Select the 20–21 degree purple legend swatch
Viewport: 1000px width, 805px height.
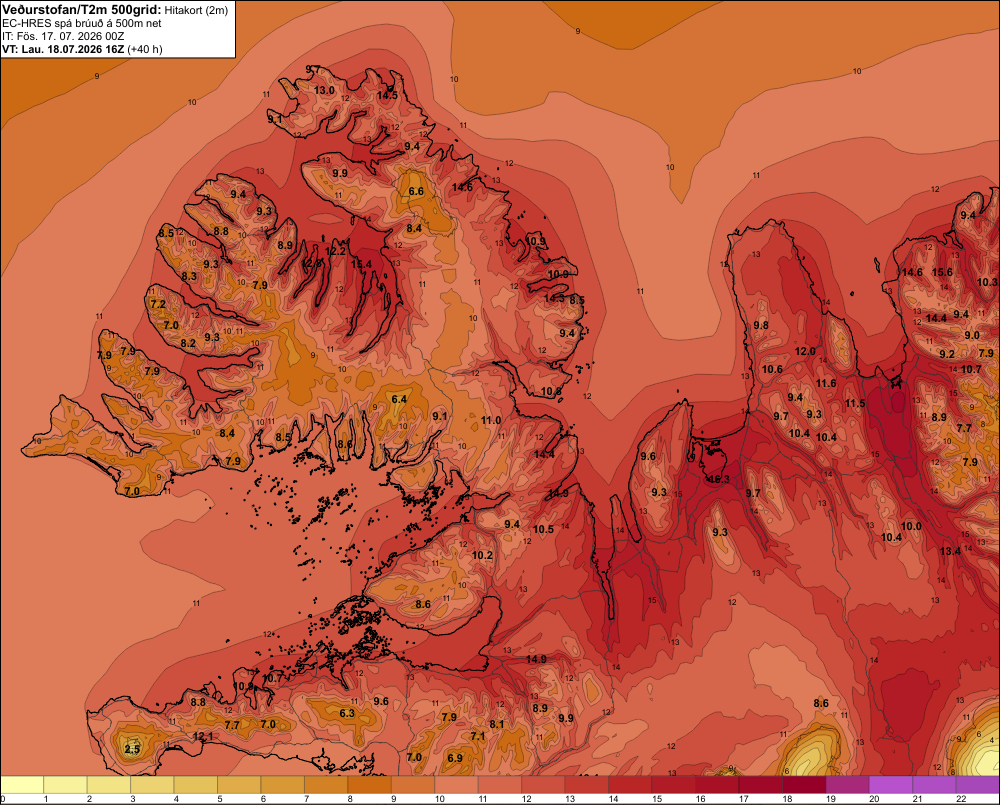coord(890,785)
